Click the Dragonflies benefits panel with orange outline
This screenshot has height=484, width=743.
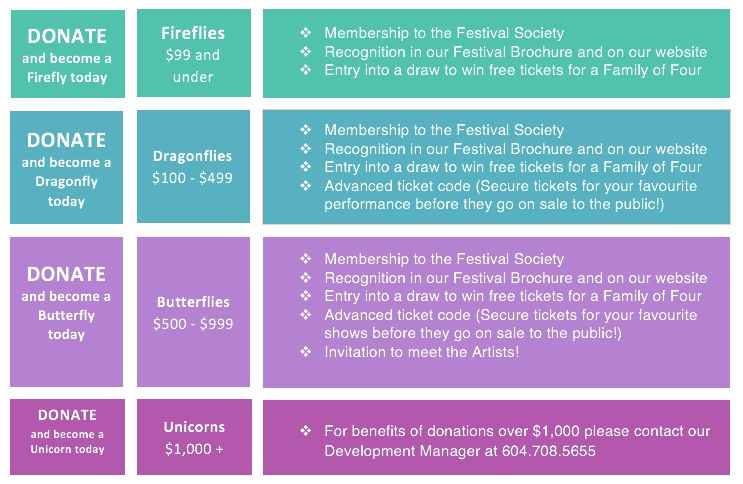[x=496, y=167]
